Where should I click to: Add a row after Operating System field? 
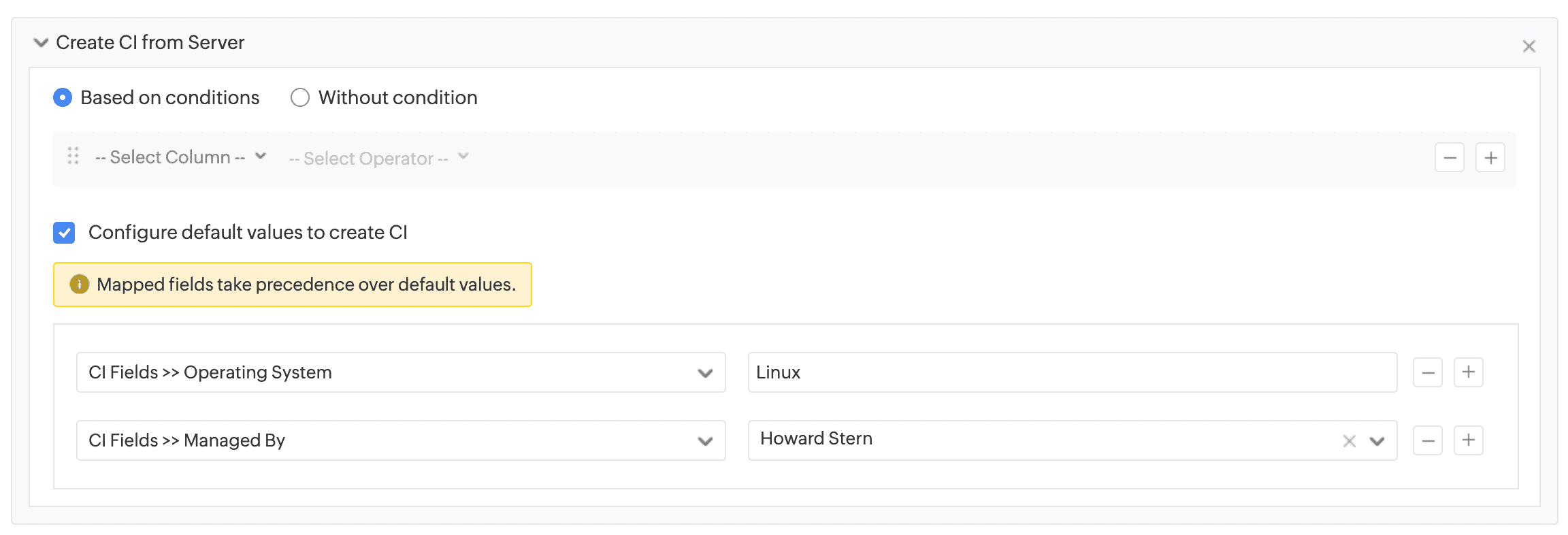1468,372
